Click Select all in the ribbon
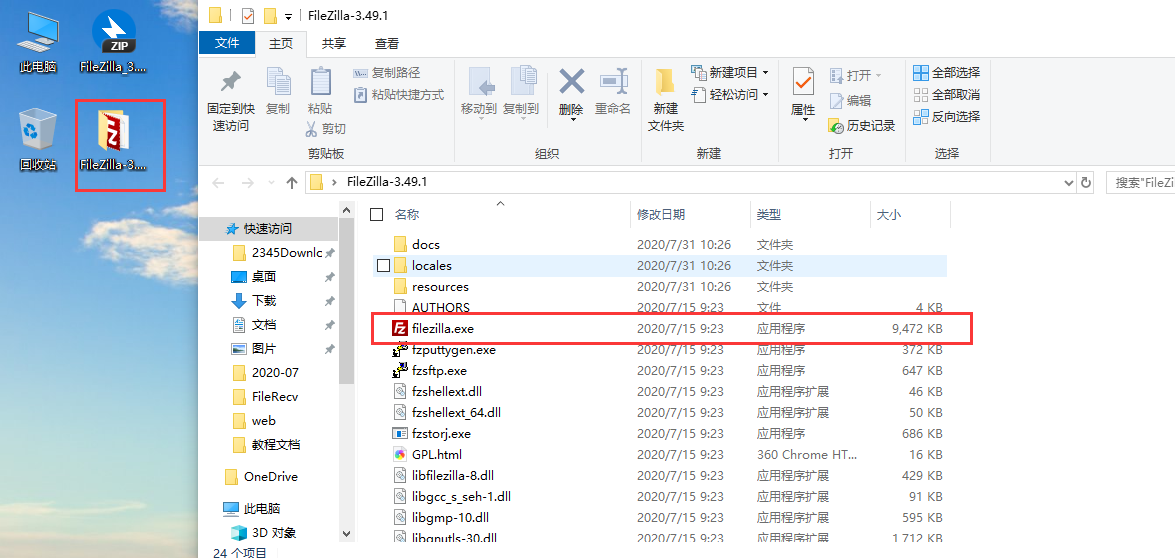 coord(946,73)
